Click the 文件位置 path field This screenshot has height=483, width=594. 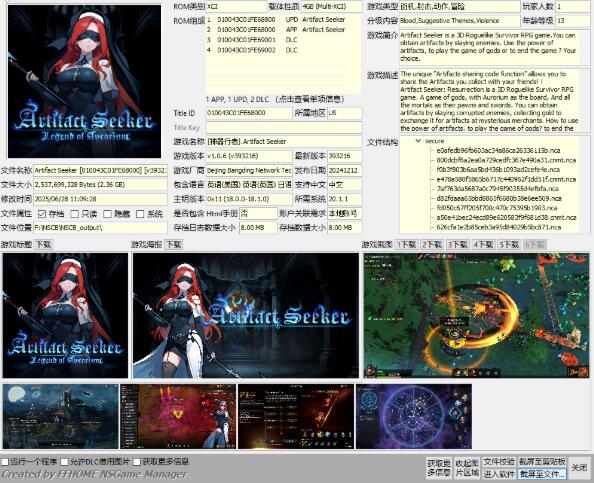click(100, 228)
